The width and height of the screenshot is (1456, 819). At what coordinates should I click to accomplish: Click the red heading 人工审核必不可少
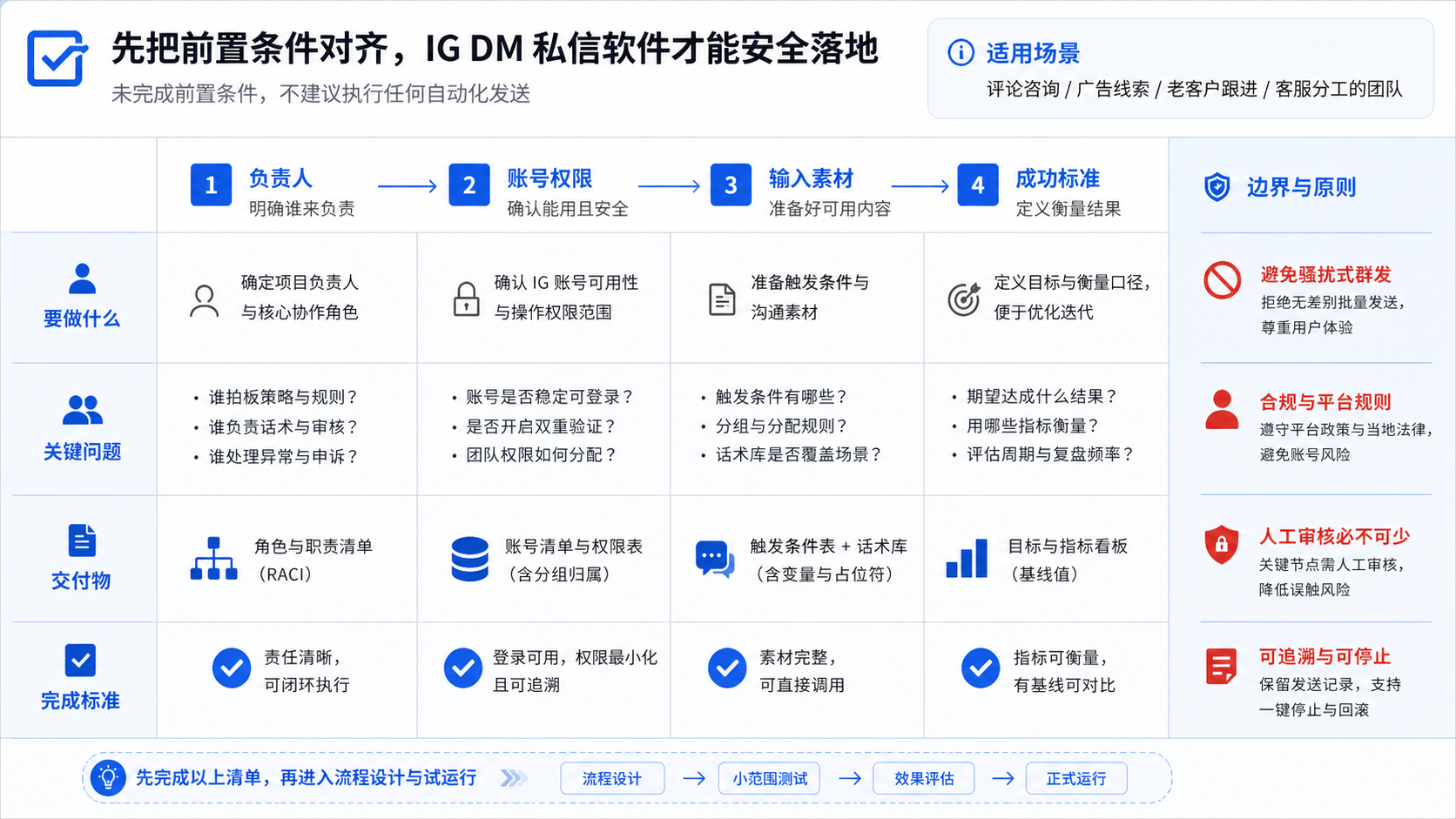point(1335,536)
